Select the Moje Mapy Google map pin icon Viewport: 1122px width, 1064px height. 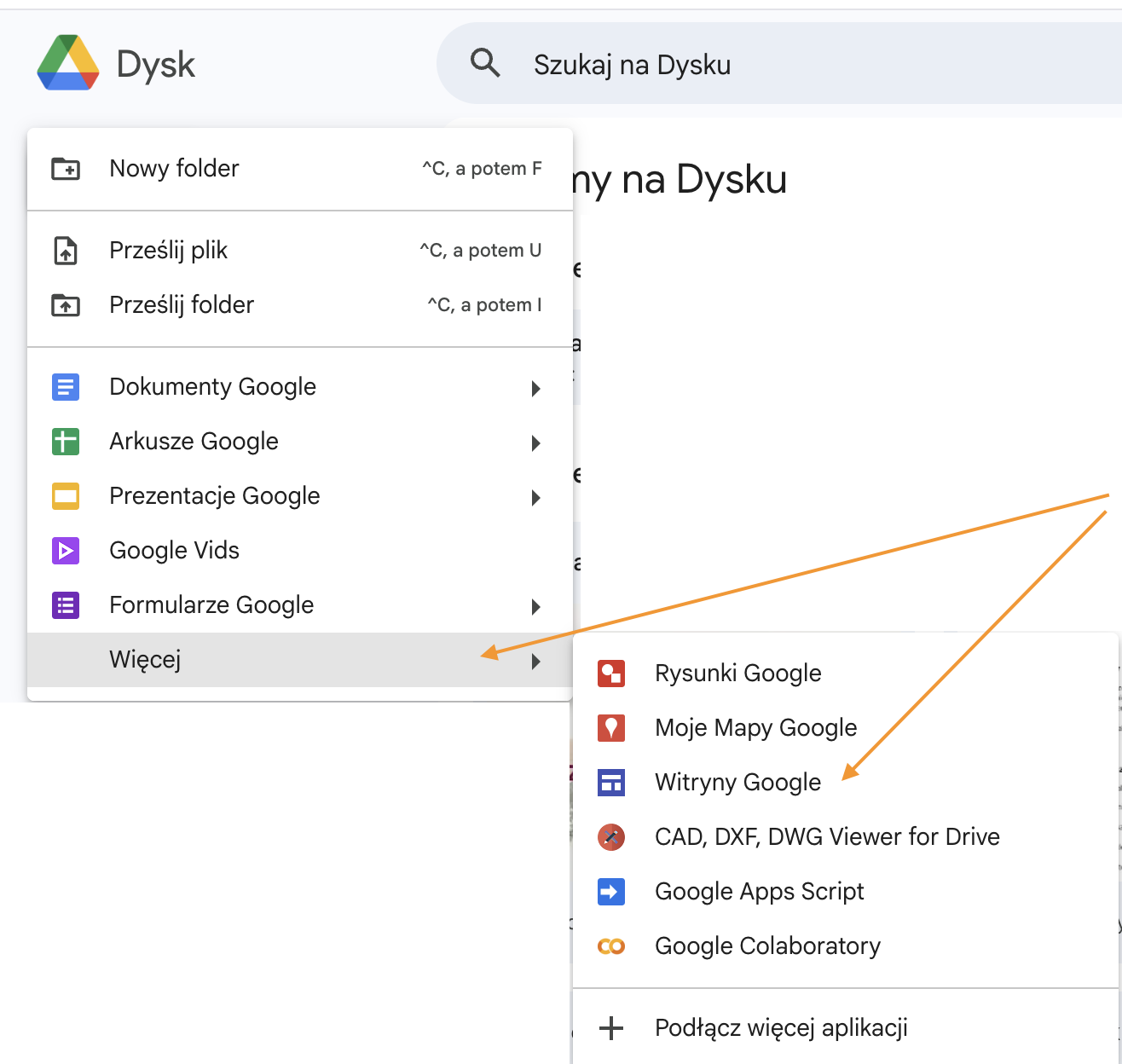click(x=611, y=727)
